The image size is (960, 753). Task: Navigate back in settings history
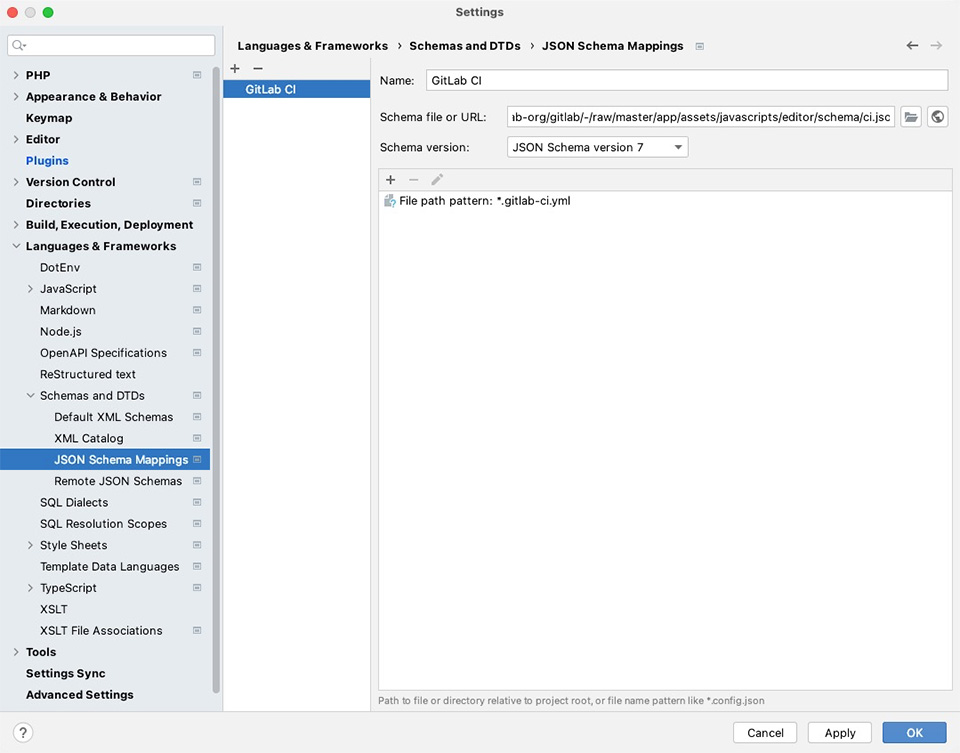pos(912,45)
